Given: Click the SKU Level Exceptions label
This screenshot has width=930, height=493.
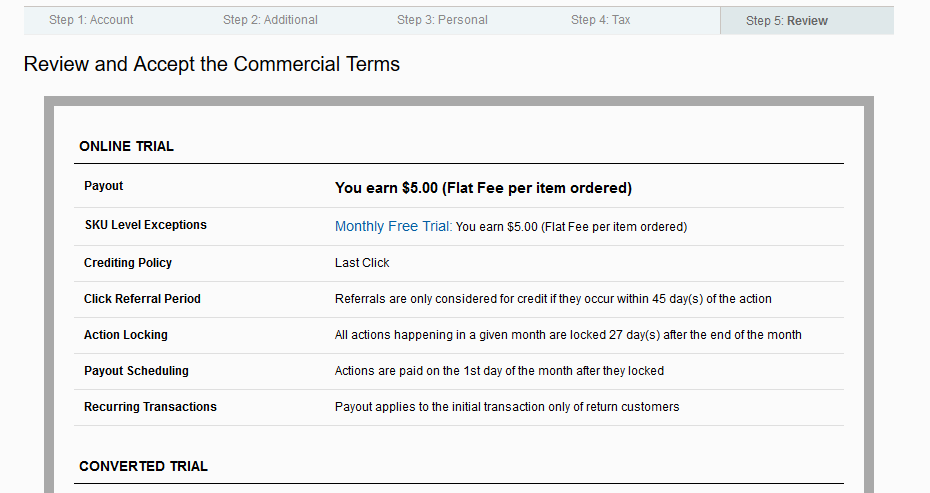Looking at the screenshot, I should tap(145, 225).
